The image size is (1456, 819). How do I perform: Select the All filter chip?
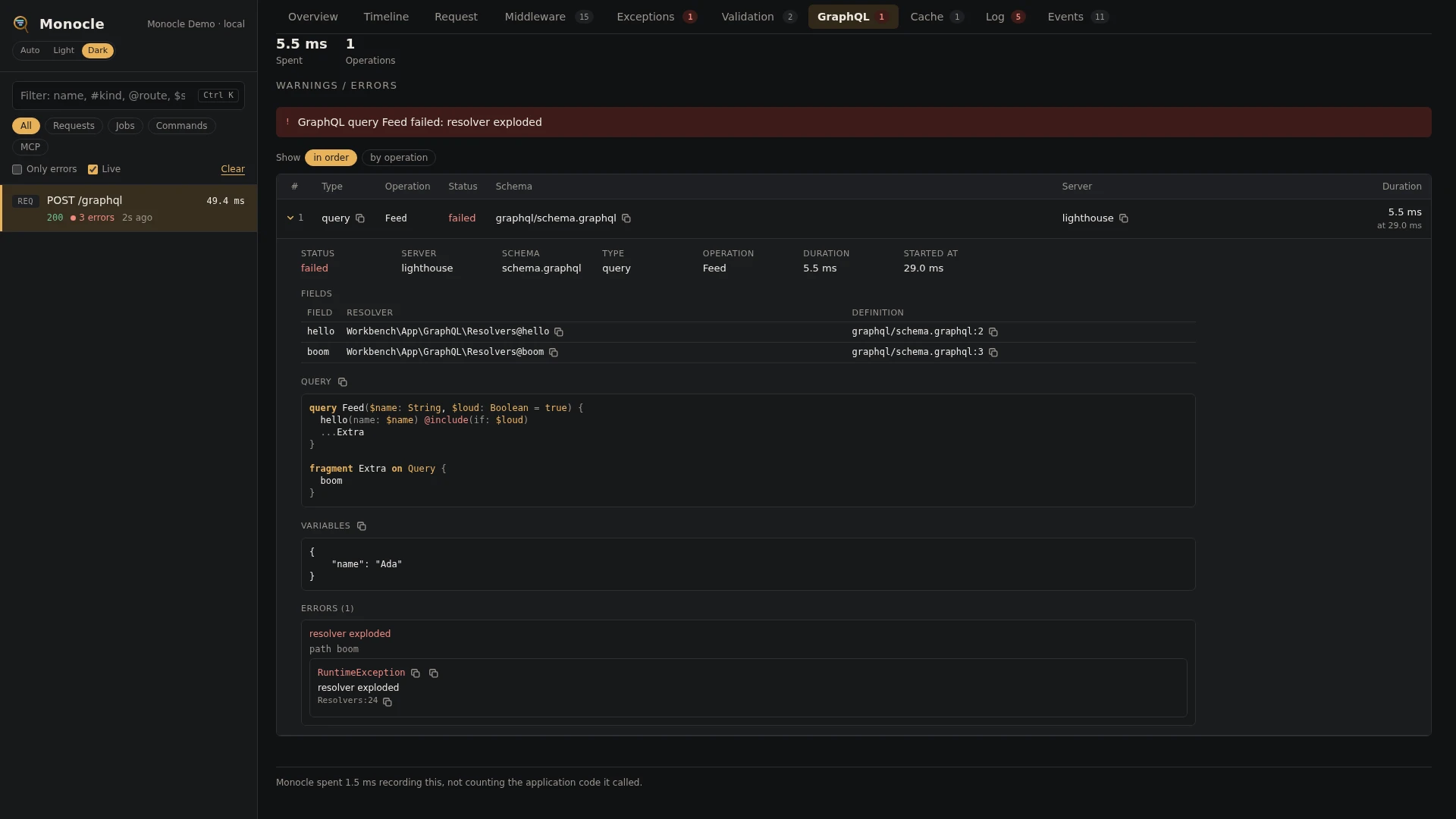[26, 126]
